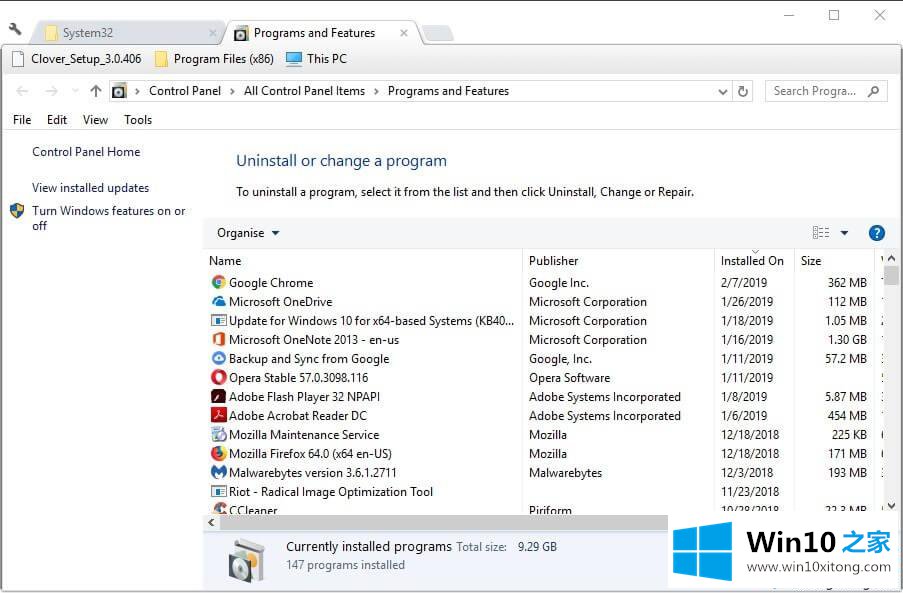
Task: Open recent locations dropdown arrow
Action: pos(75,91)
